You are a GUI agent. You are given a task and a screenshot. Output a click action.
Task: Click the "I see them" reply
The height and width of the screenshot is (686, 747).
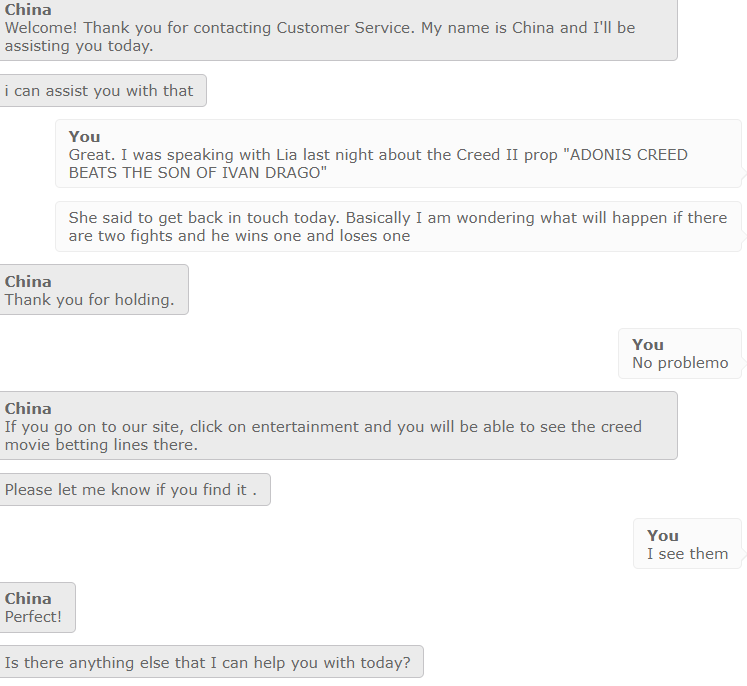(687, 544)
